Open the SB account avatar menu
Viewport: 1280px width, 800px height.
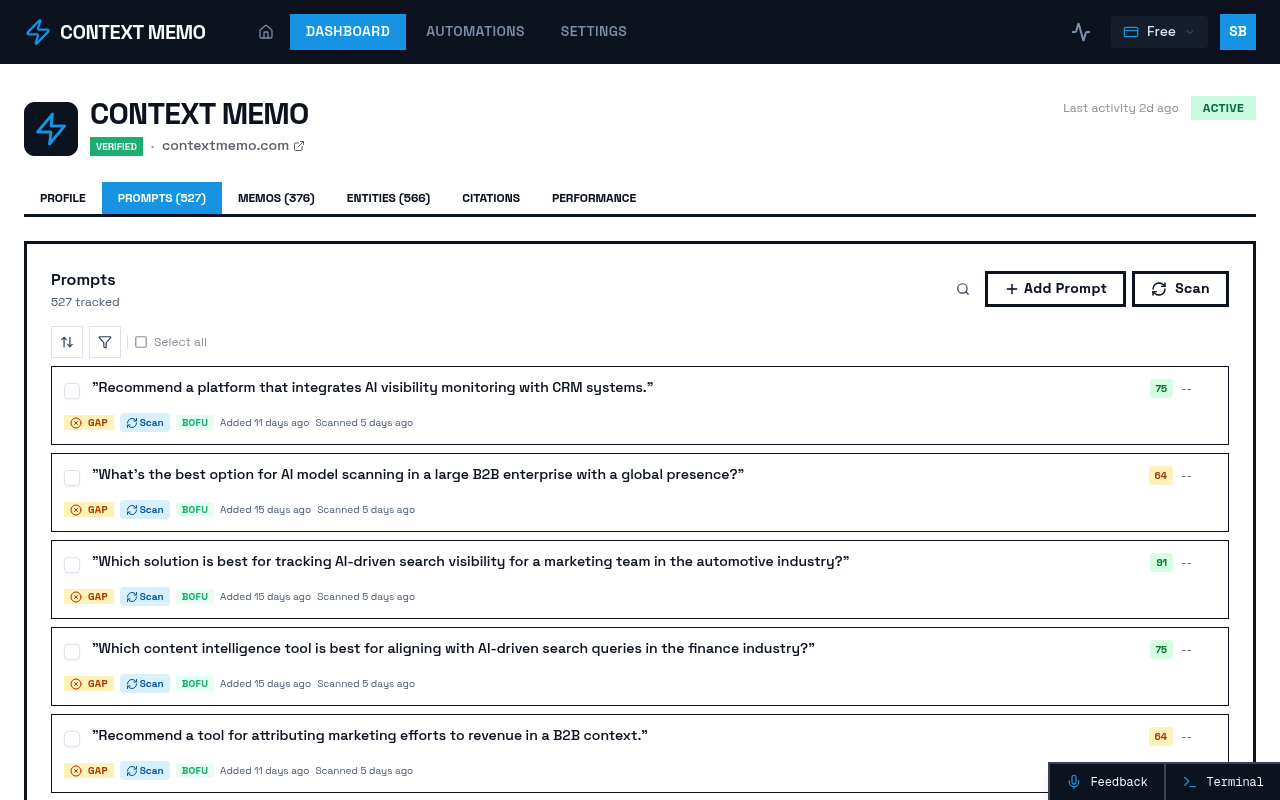coord(1238,31)
